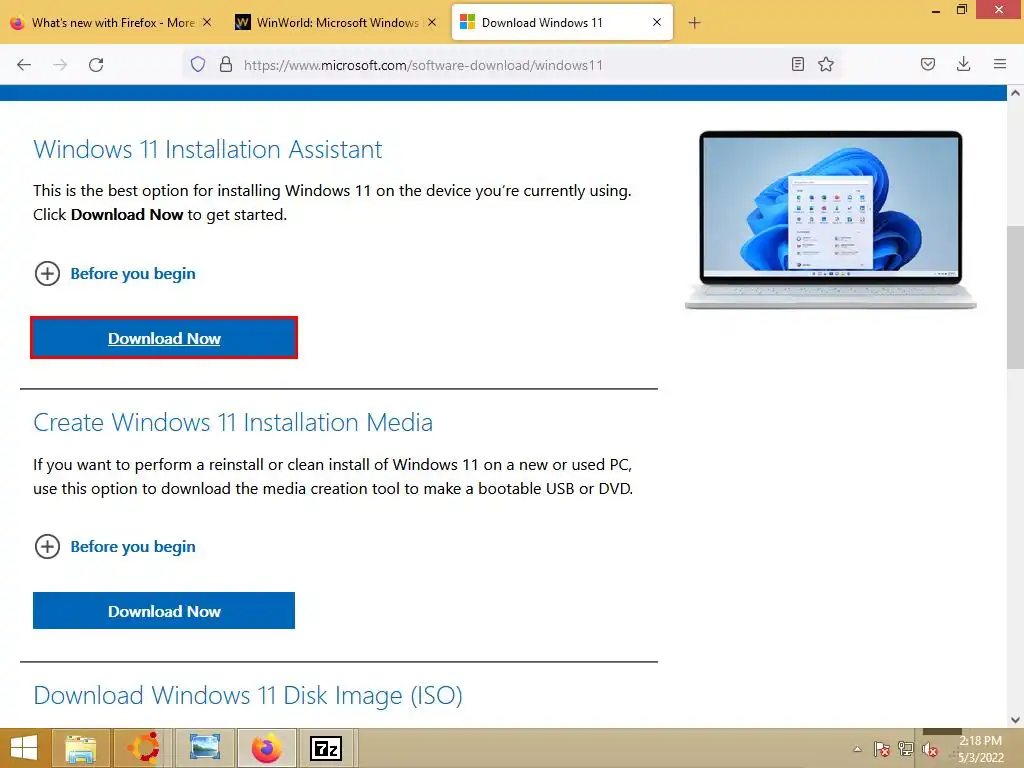Click the Windows 11 laptop image

tap(830, 219)
